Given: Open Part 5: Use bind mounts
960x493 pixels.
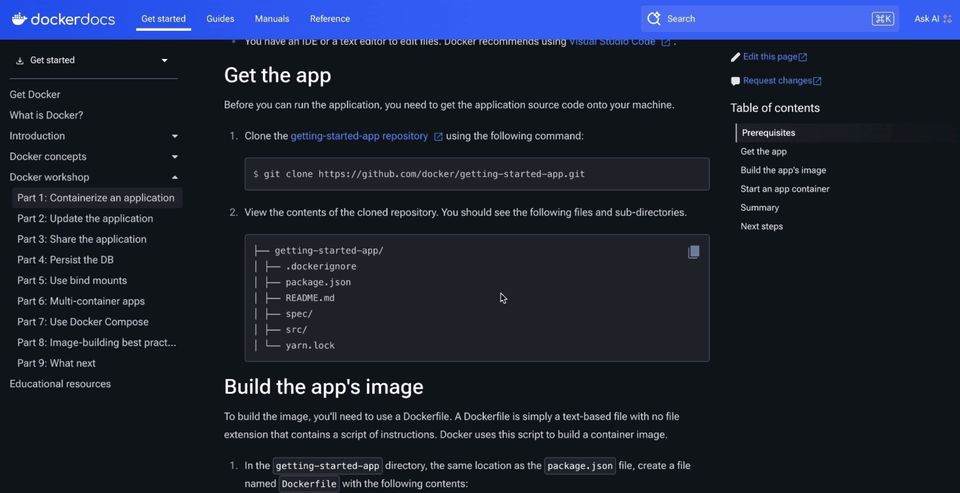Looking at the screenshot, I should click(72, 280).
